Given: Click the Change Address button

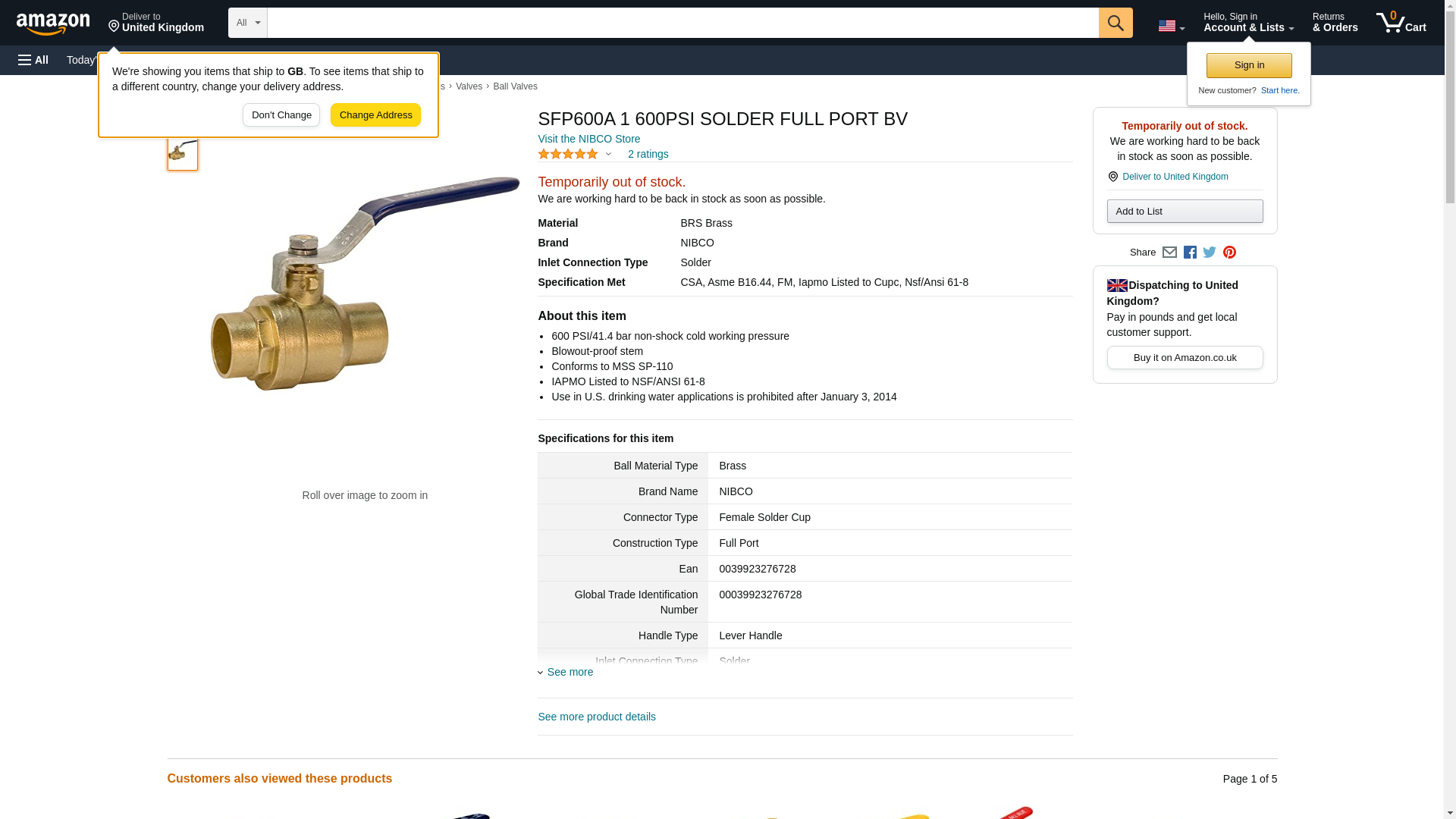Looking at the screenshot, I should 375,115.
